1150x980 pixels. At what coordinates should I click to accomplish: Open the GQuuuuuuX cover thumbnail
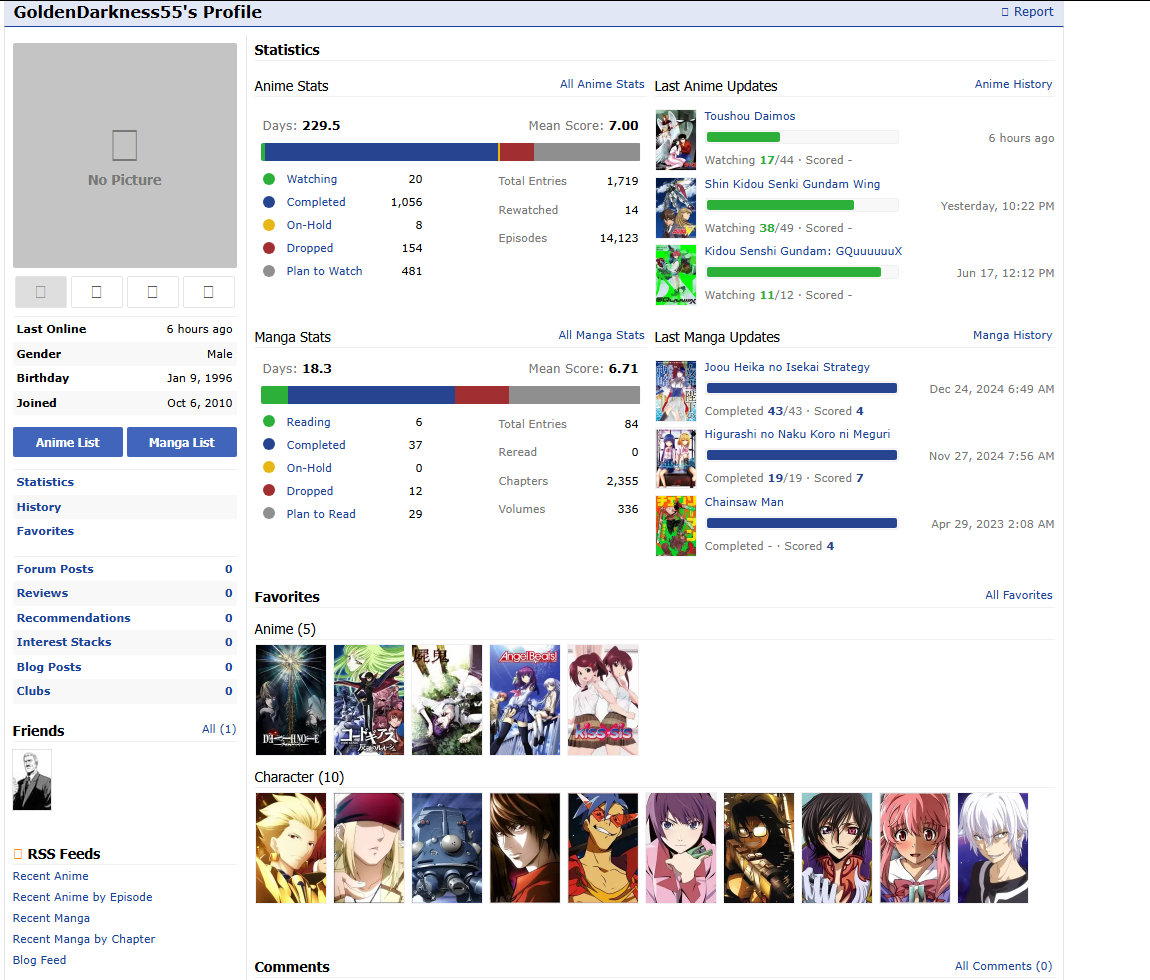(675, 275)
